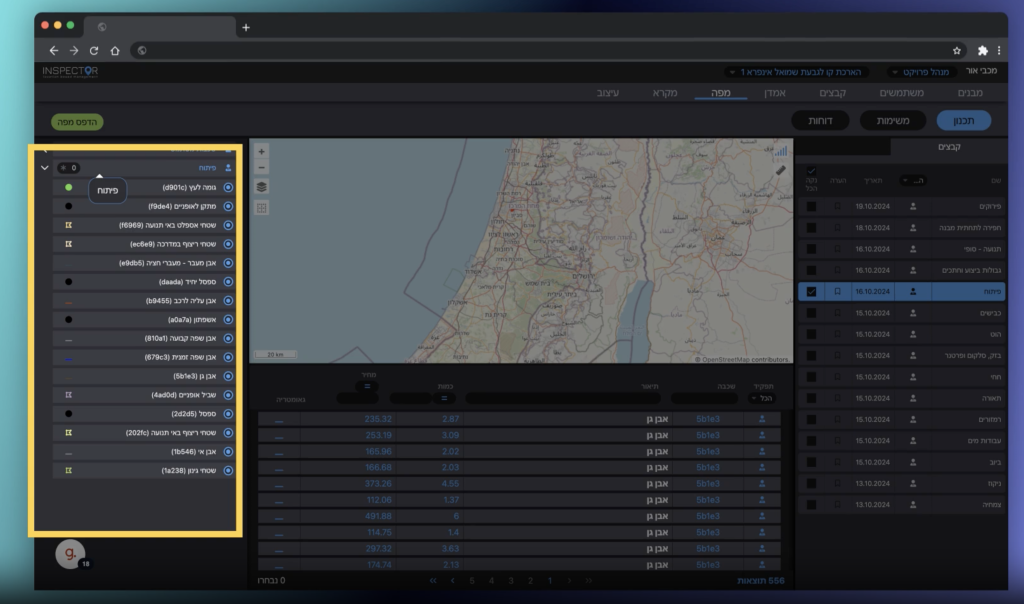The height and width of the screenshot is (604, 1024).
Task: Open the column filter dropdown in files header
Action: pyautogui.click(x=913, y=180)
